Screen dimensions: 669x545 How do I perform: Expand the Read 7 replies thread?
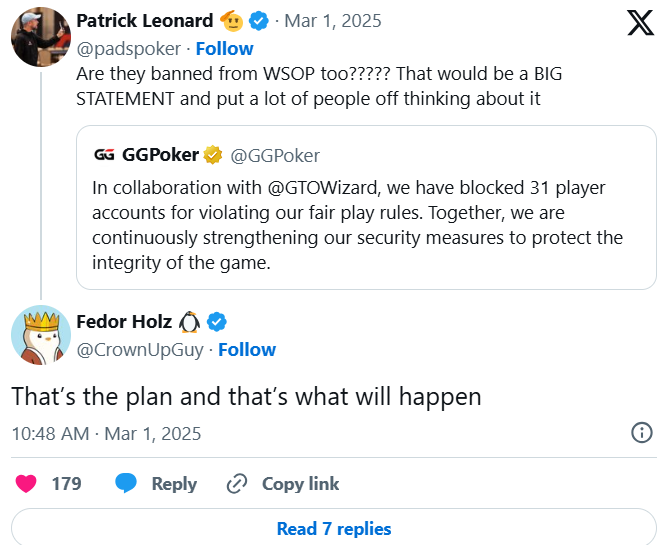[334, 528]
